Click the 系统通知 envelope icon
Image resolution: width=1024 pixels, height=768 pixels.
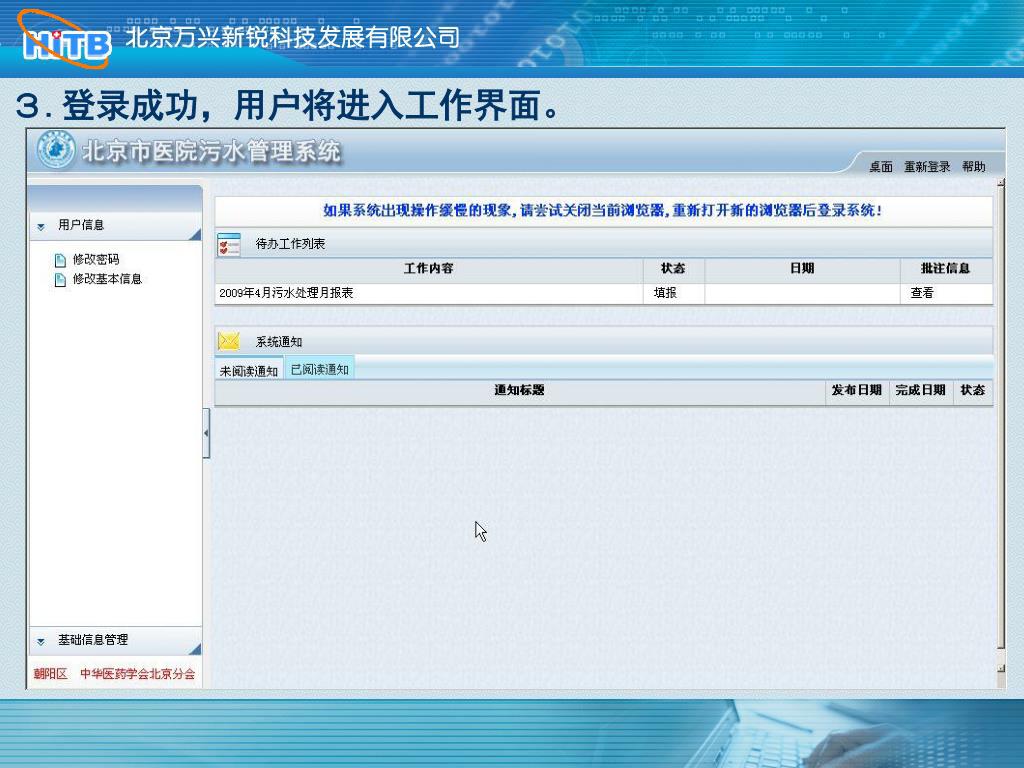[x=229, y=341]
